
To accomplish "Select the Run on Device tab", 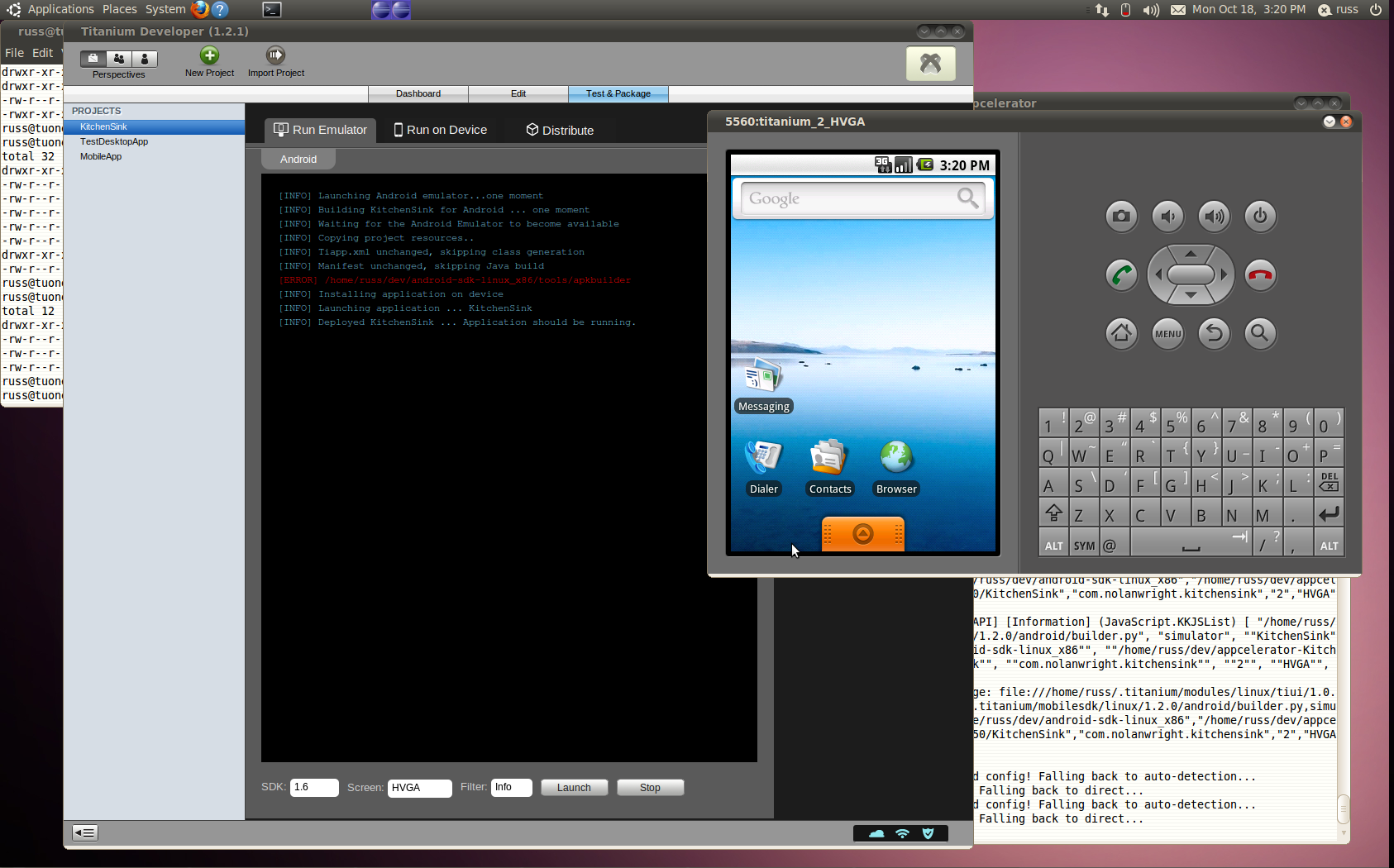I will click(440, 130).
